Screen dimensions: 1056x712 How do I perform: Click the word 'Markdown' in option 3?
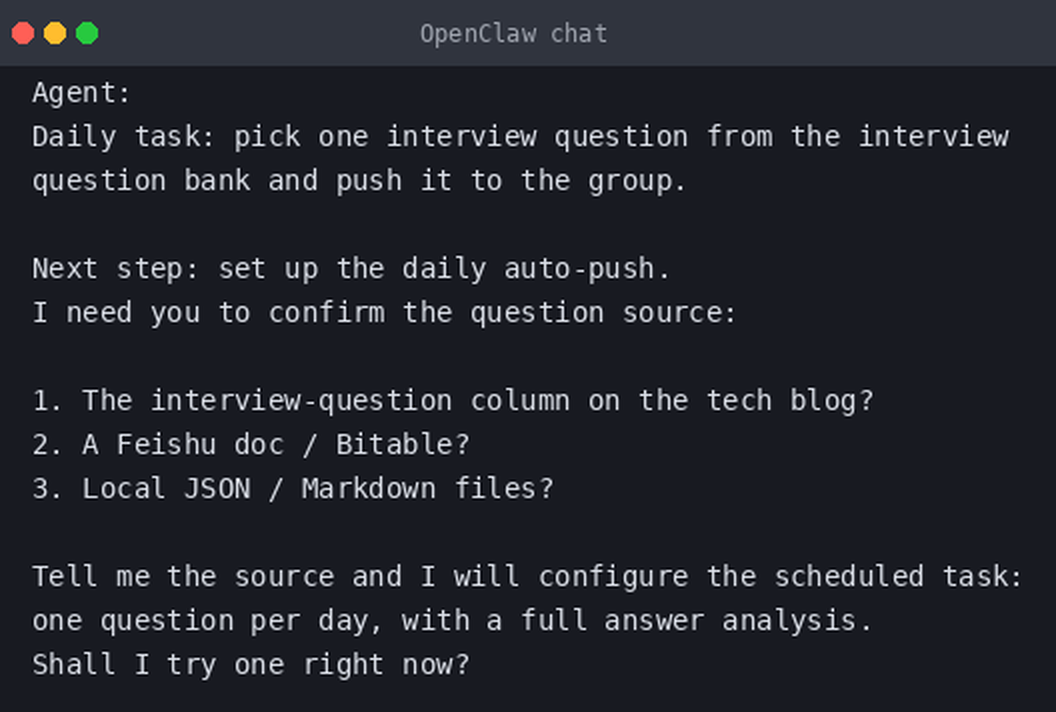(368, 488)
